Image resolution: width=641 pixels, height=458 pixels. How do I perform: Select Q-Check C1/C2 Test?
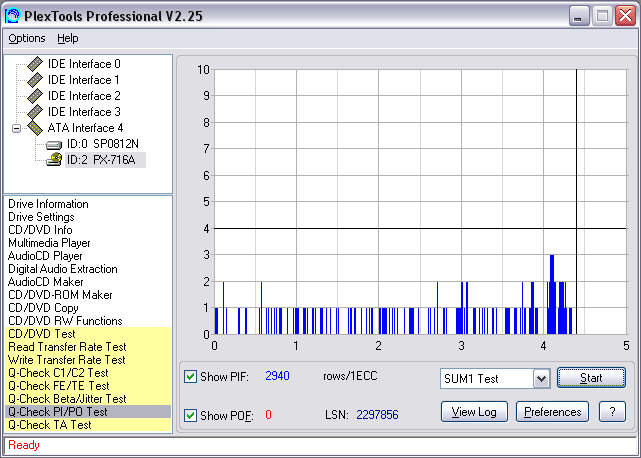[x=88, y=373]
